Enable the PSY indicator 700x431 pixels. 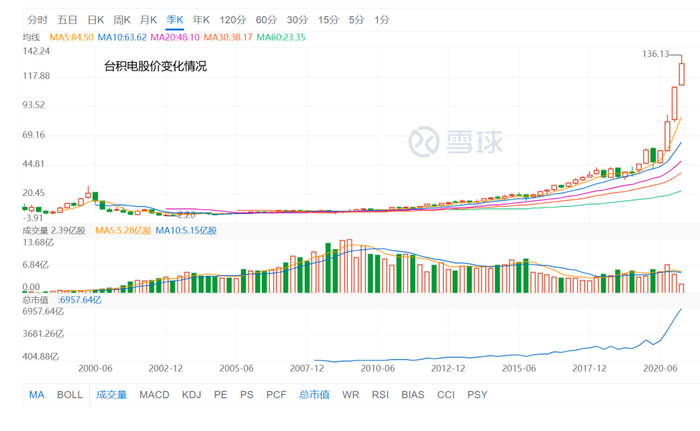point(477,395)
